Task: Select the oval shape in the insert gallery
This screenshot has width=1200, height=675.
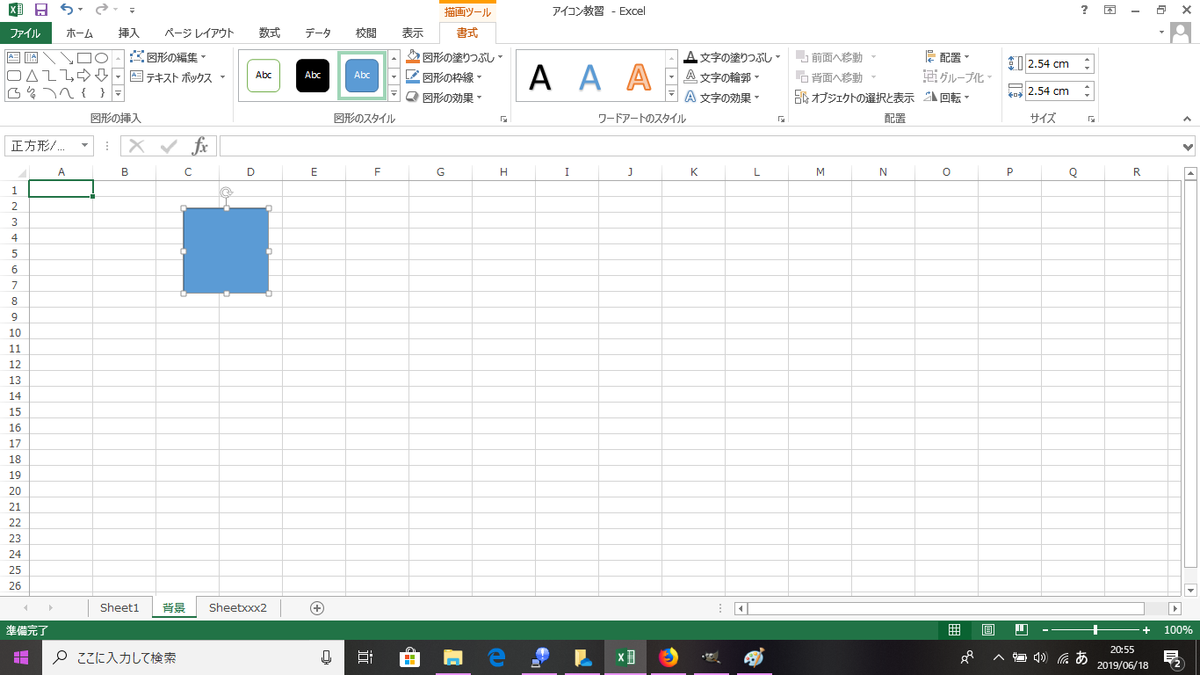Action: 100,58
